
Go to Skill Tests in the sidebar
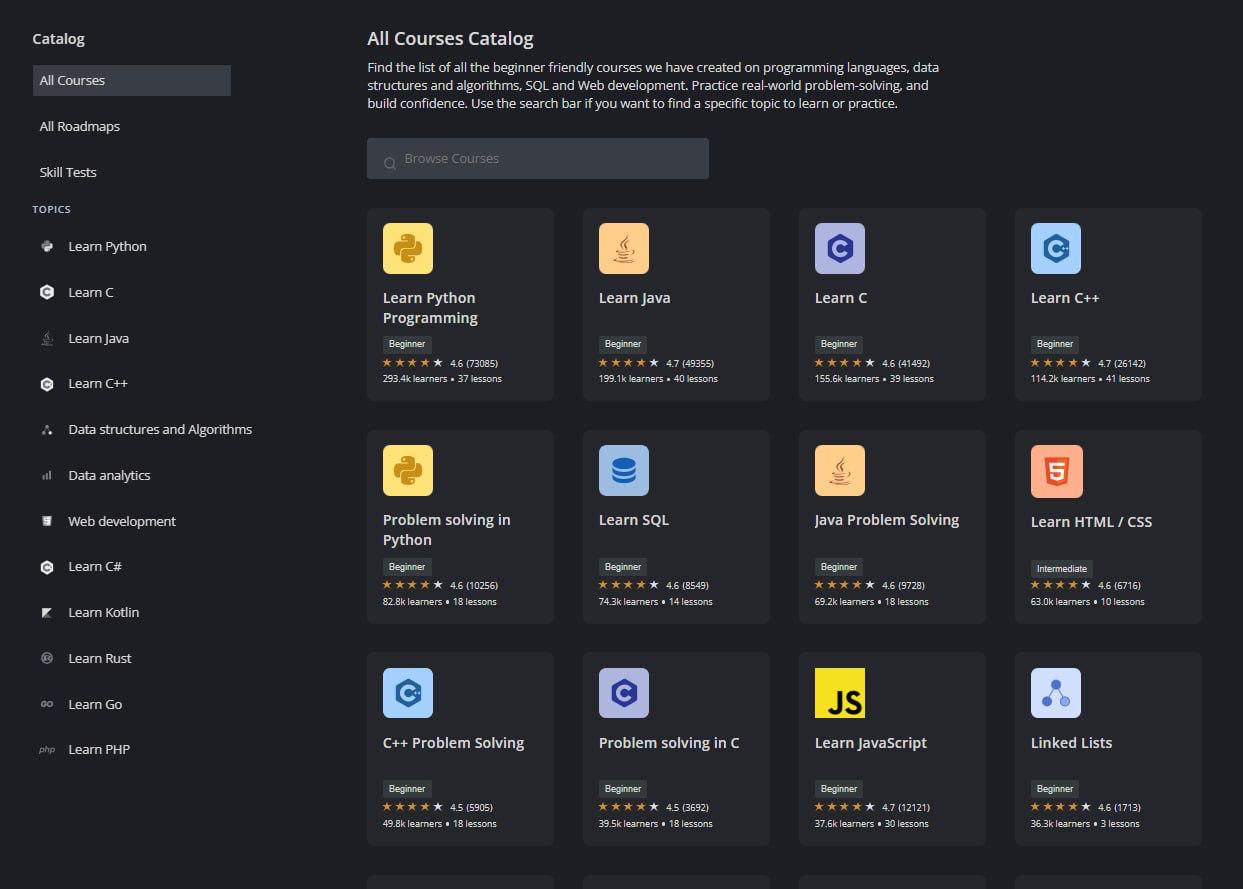tap(68, 173)
